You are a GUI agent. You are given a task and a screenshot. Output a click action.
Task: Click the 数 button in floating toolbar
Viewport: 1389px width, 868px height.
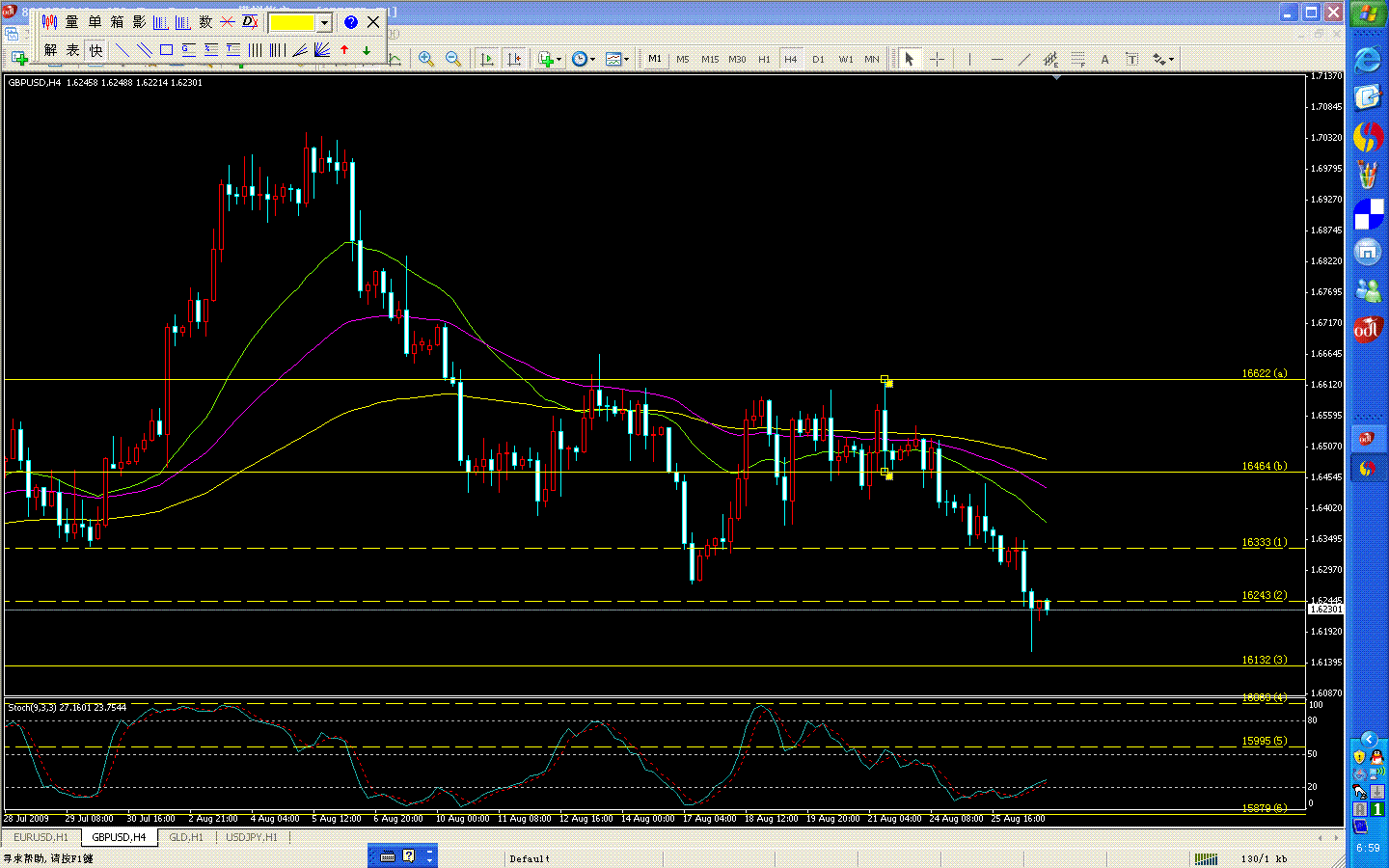[205, 22]
